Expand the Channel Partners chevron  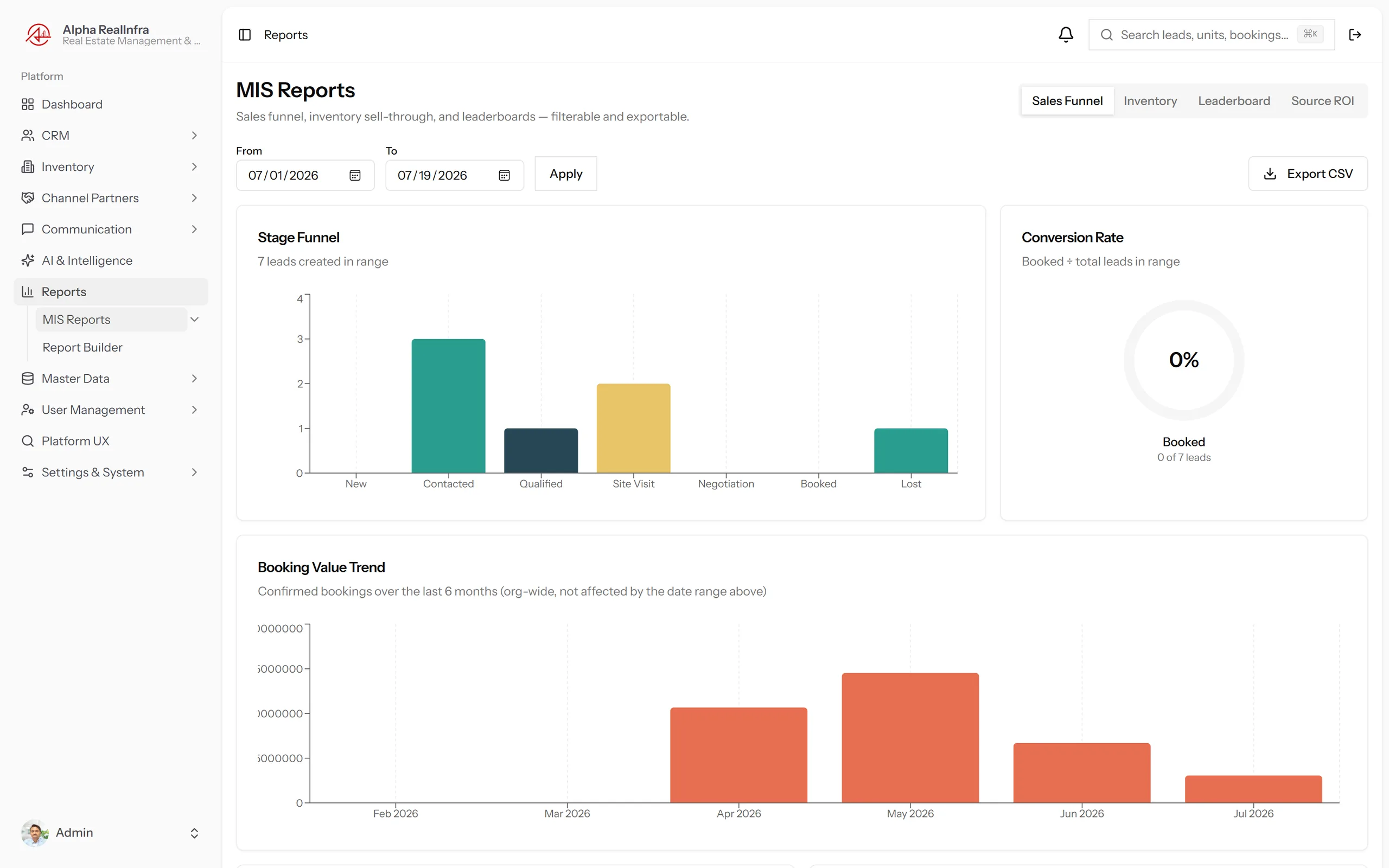194,198
